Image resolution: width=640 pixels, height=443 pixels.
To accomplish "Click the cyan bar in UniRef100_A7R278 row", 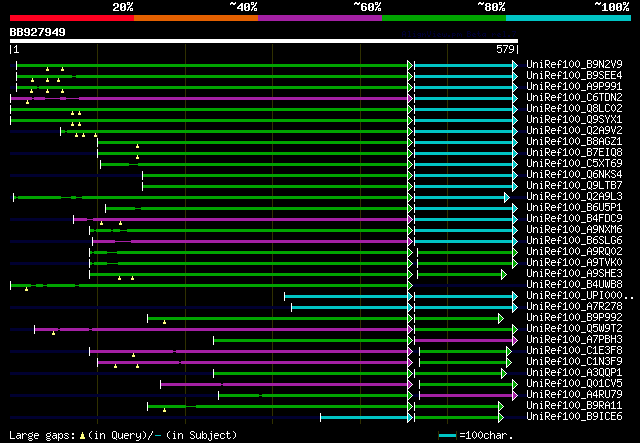I will (x=350, y=307).
